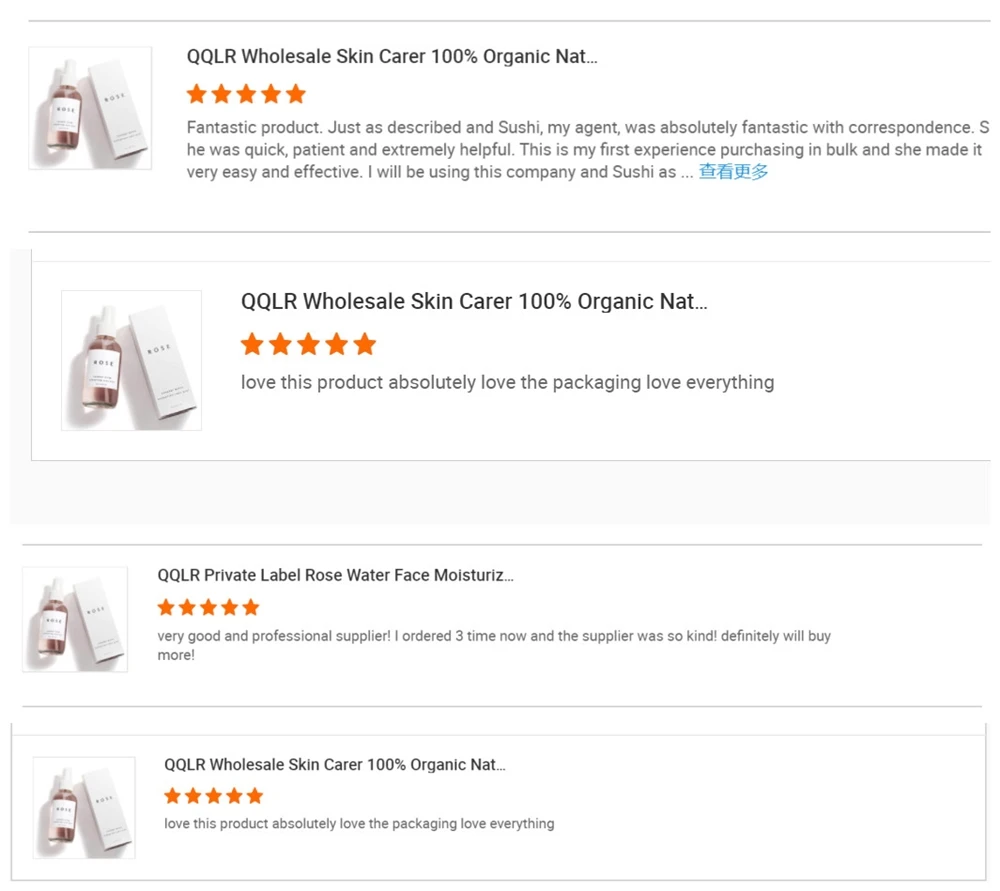The width and height of the screenshot is (1000, 891).
Task: Click first star in the bottom review card
Action: pos(173,796)
